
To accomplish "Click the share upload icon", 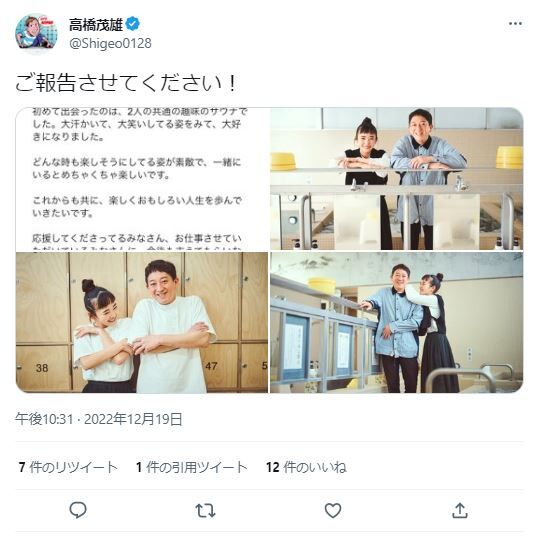I will point(460,510).
